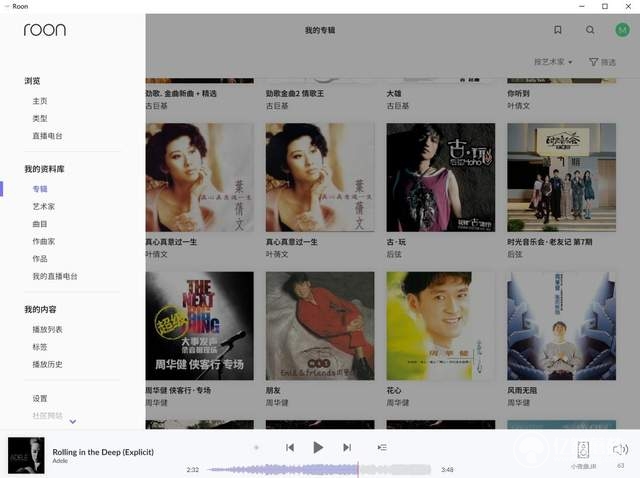
Task: Open search with the magnifier icon
Action: pos(590,30)
